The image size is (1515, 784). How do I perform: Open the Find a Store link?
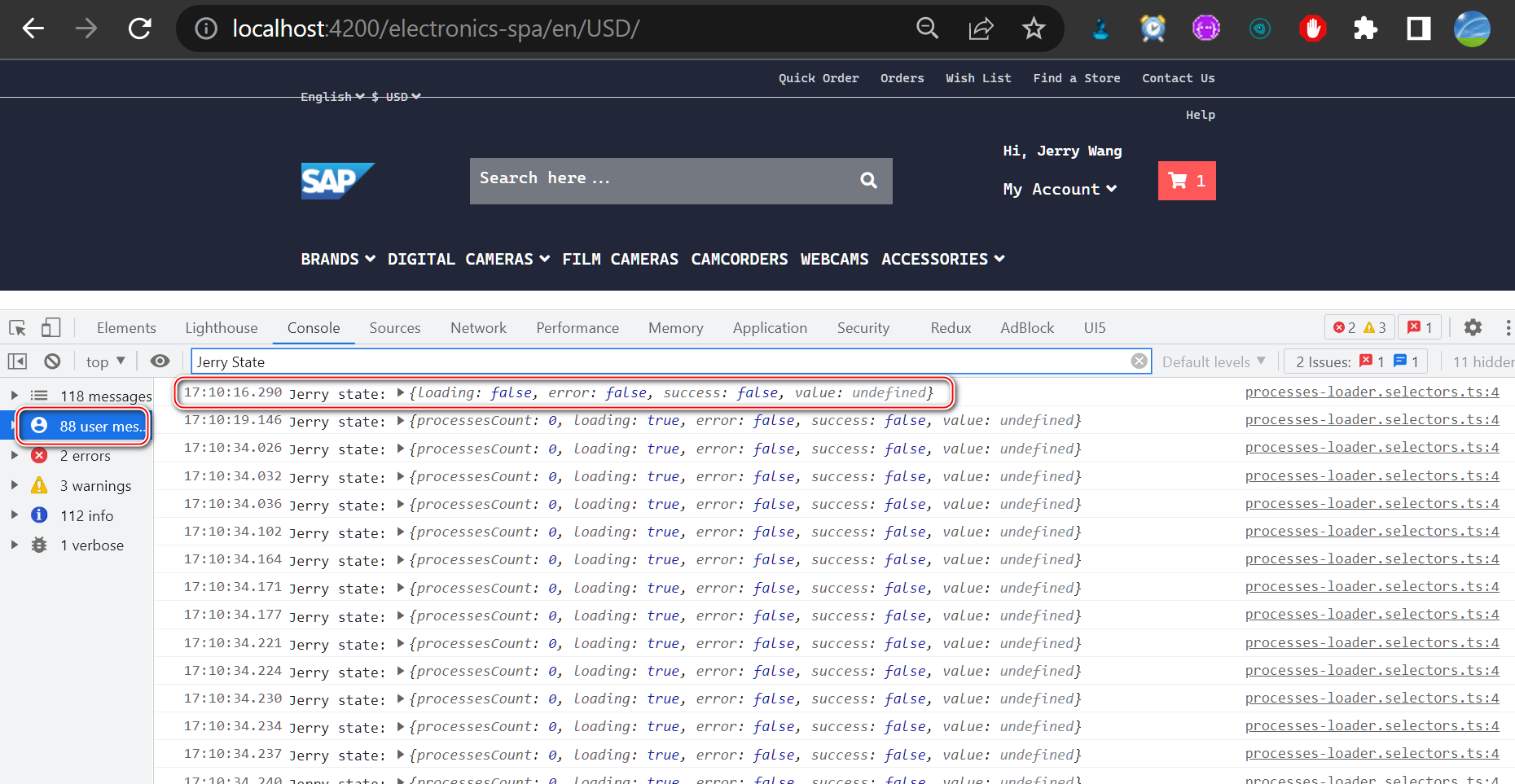[x=1077, y=78]
